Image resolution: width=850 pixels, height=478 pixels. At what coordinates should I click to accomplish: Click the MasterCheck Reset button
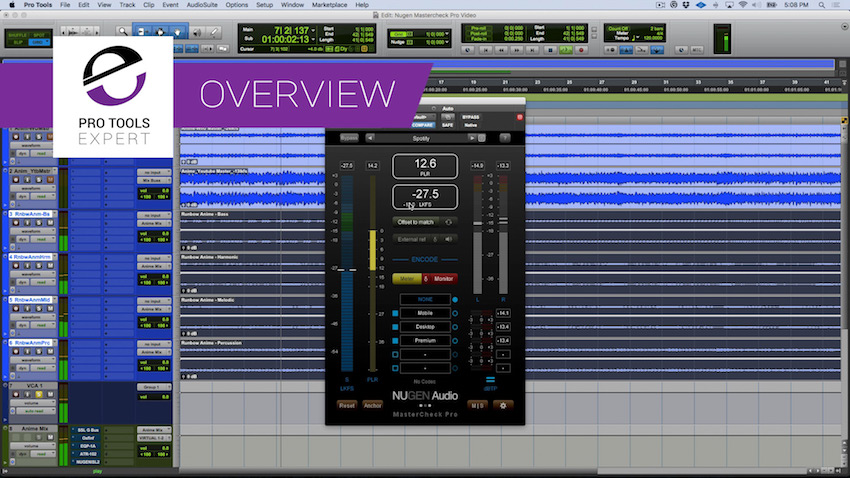click(x=346, y=405)
